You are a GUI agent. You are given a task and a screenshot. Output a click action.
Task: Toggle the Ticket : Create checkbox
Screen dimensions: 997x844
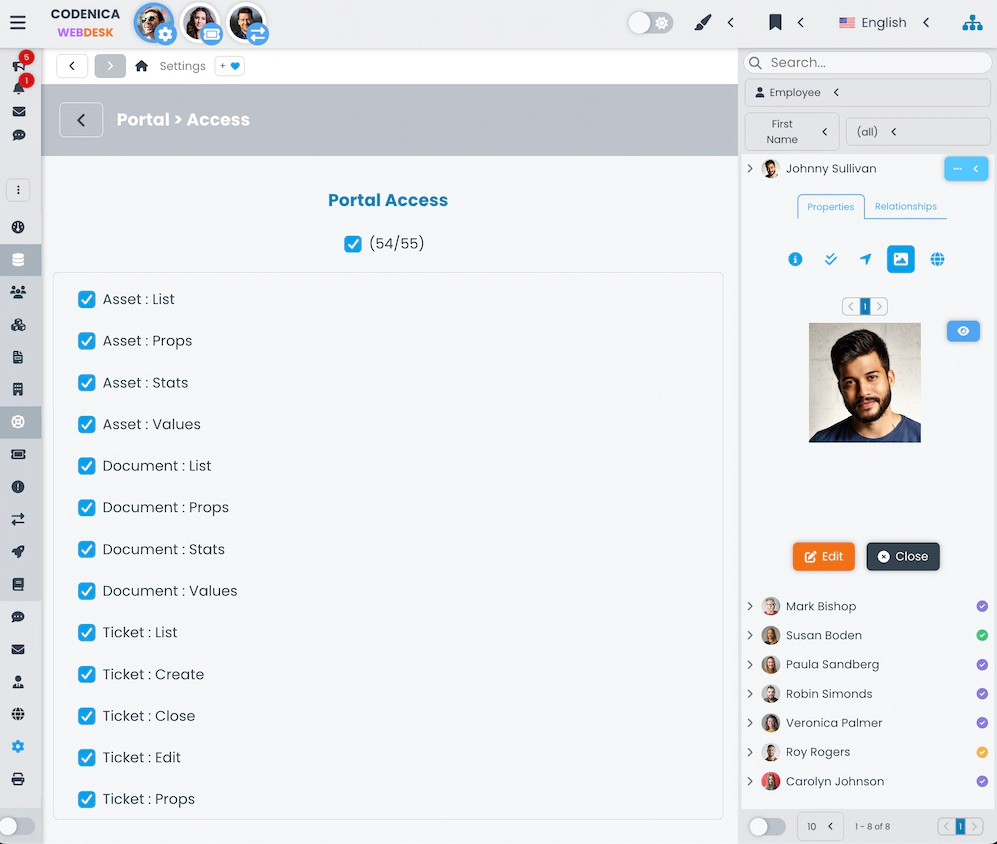click(87, 674)
